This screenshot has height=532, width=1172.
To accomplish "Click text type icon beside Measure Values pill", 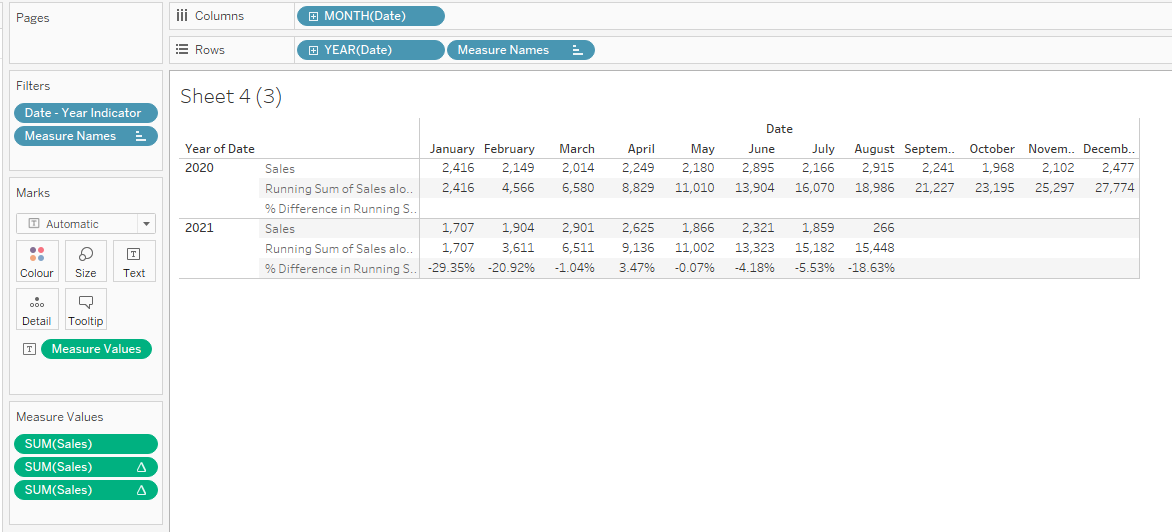I will click(x=29, y=349).
